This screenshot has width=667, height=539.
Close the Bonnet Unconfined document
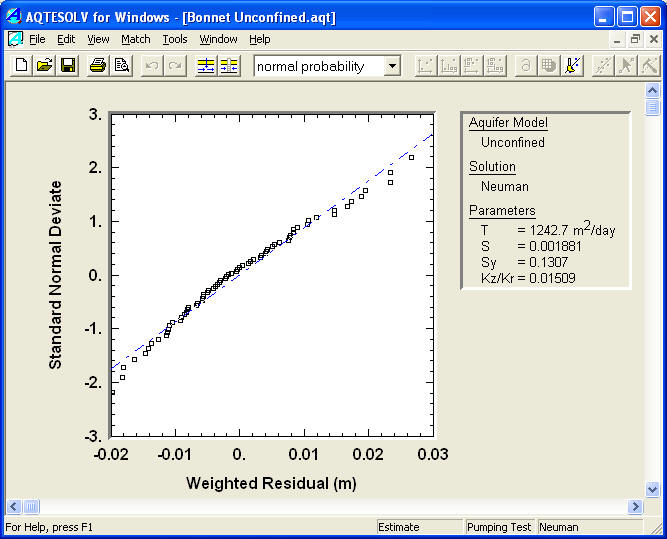click(x=654, y=40)
